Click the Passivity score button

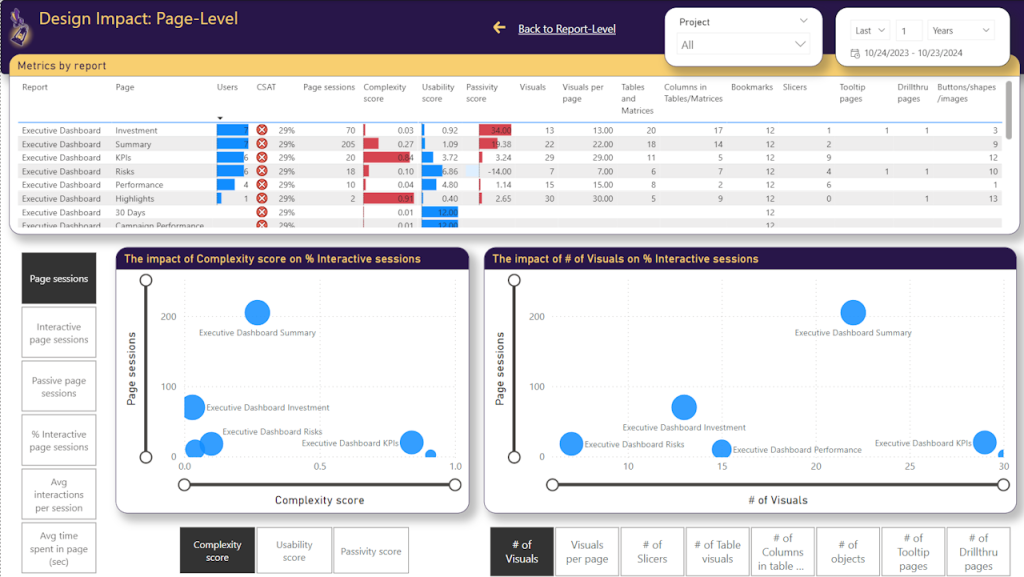pyautogui.click(x=371, y=551)
